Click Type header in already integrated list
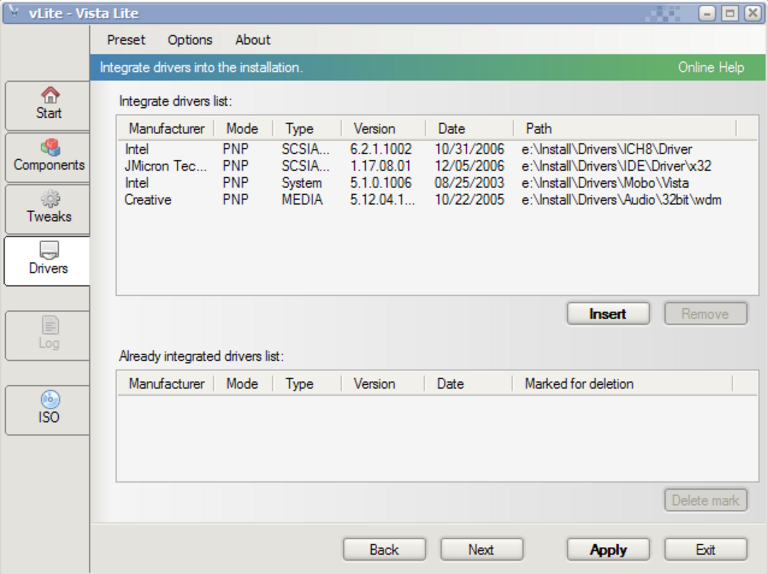Screen dimensions: 768x574 point(307,383)
